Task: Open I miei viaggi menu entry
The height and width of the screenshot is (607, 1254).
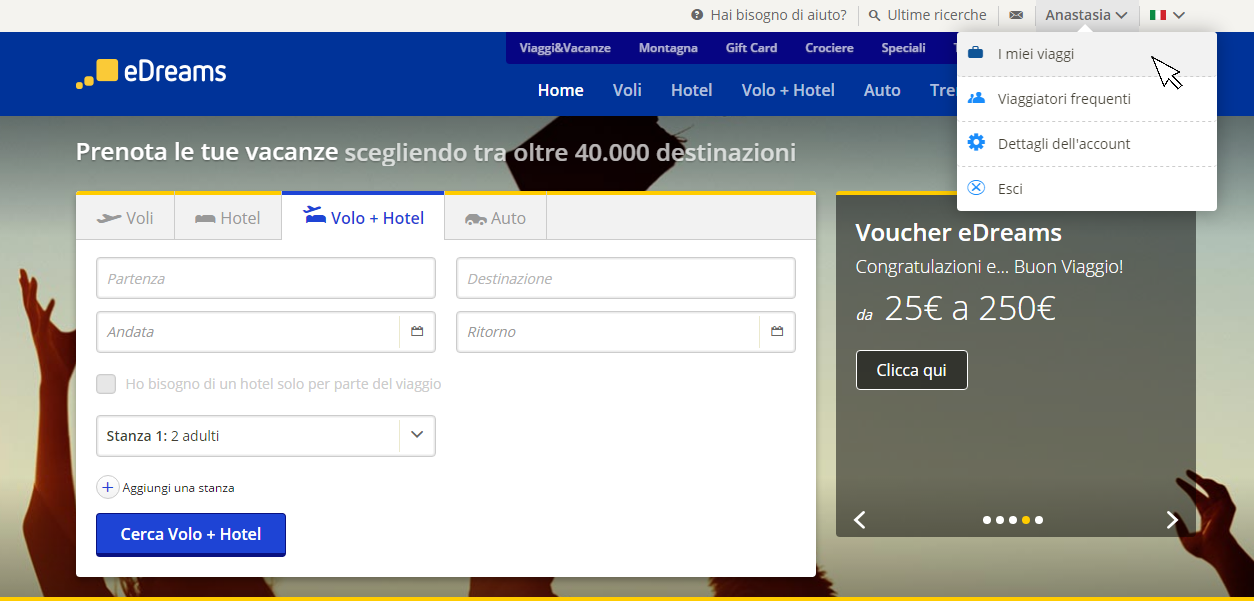Action: tap(1036, 54)
